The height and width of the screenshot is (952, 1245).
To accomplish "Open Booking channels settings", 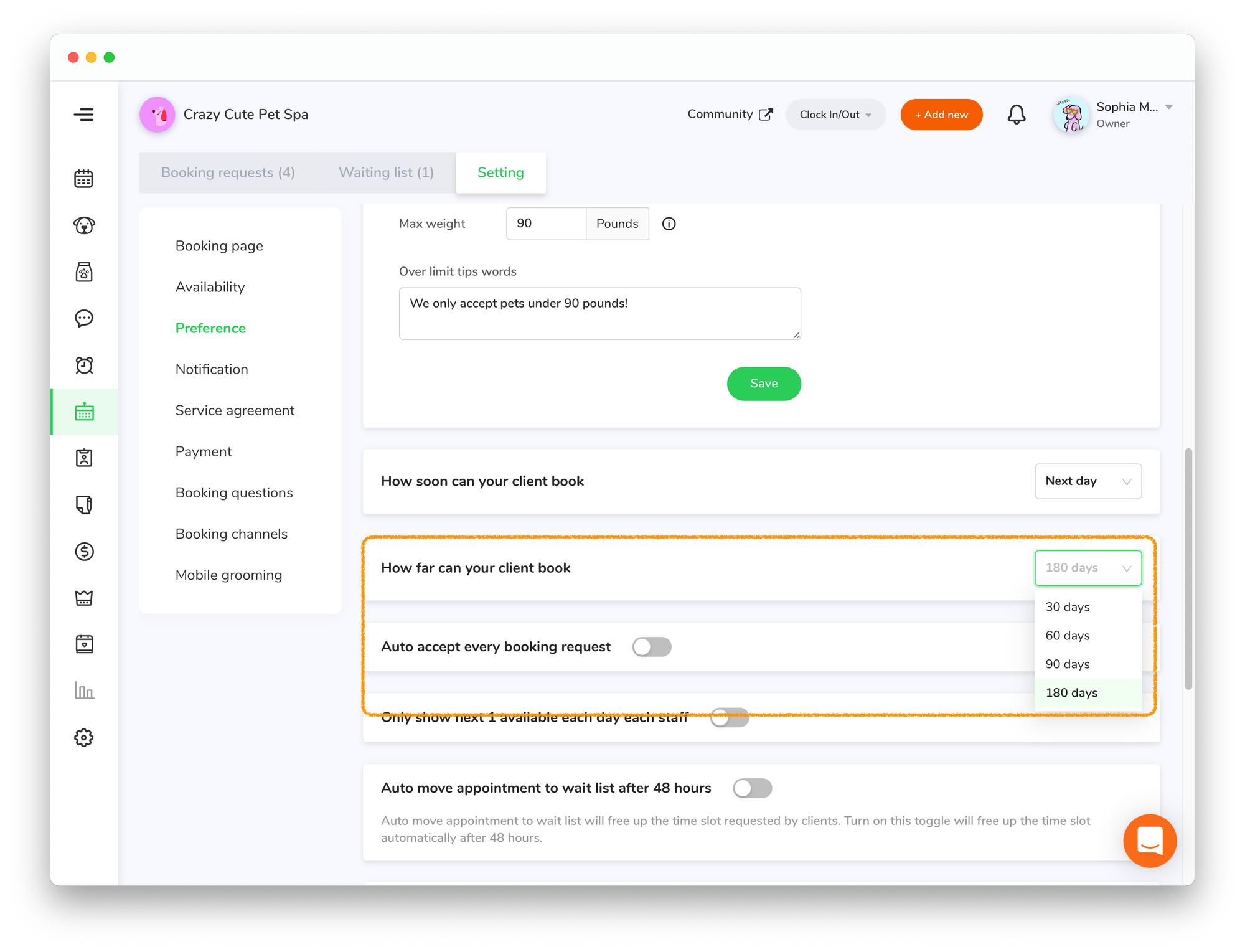I will [231, 534].
